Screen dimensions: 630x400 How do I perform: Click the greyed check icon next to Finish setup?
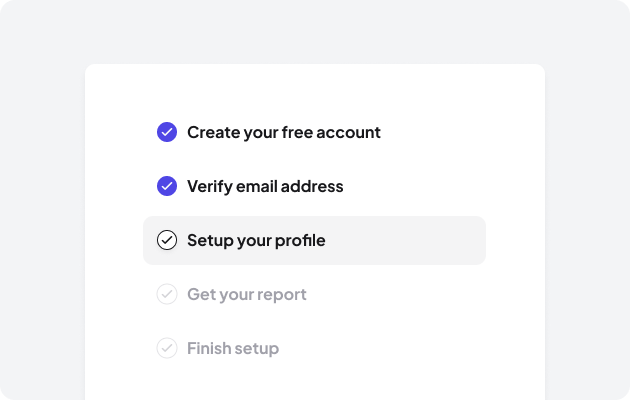(x=167, y=348)
